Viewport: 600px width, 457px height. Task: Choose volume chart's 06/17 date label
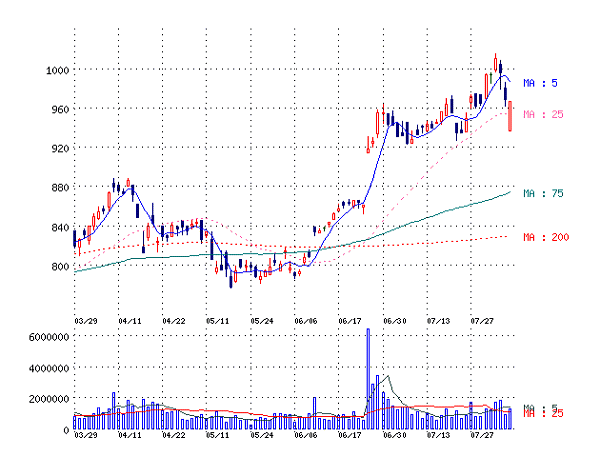point(350,435)
